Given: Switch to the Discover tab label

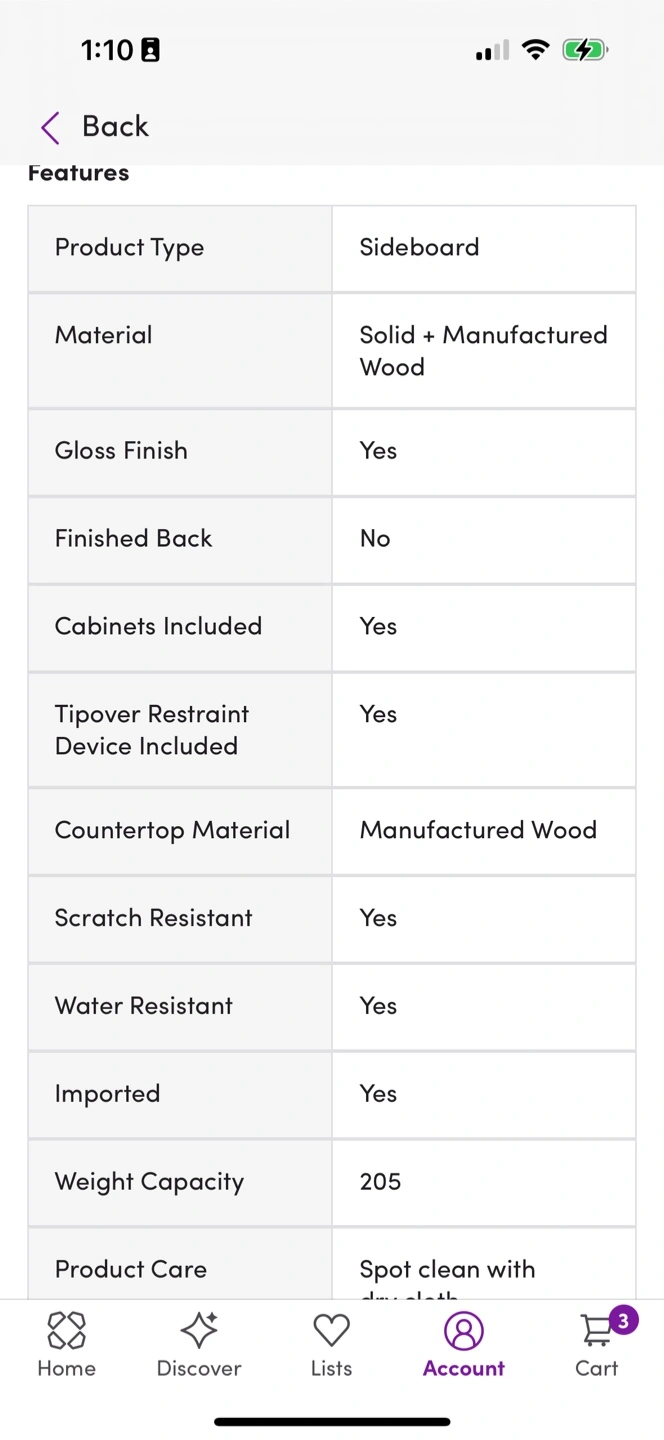Looking at the screenshot, I should [x=199, y=1368].
